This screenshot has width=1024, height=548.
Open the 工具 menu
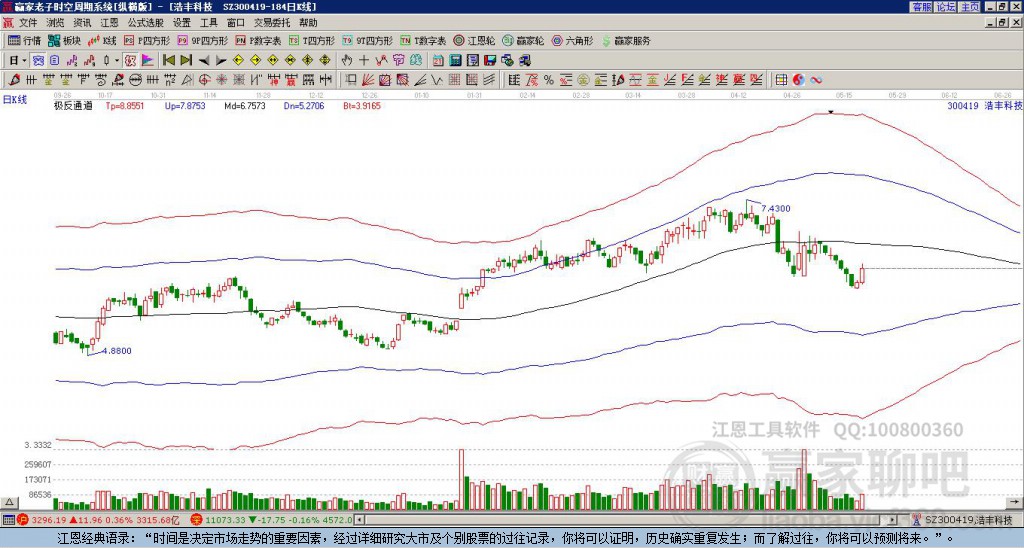pos(208,23)
